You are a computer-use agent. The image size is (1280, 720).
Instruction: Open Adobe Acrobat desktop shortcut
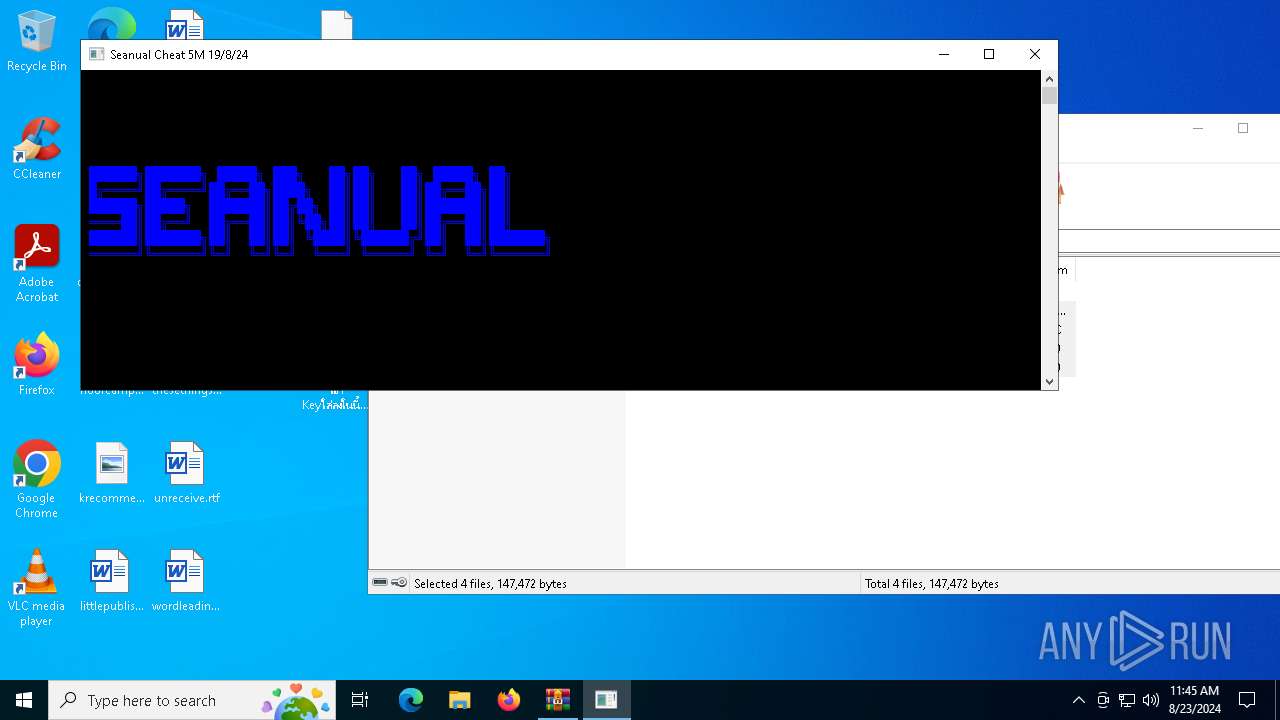click(37, 263)
